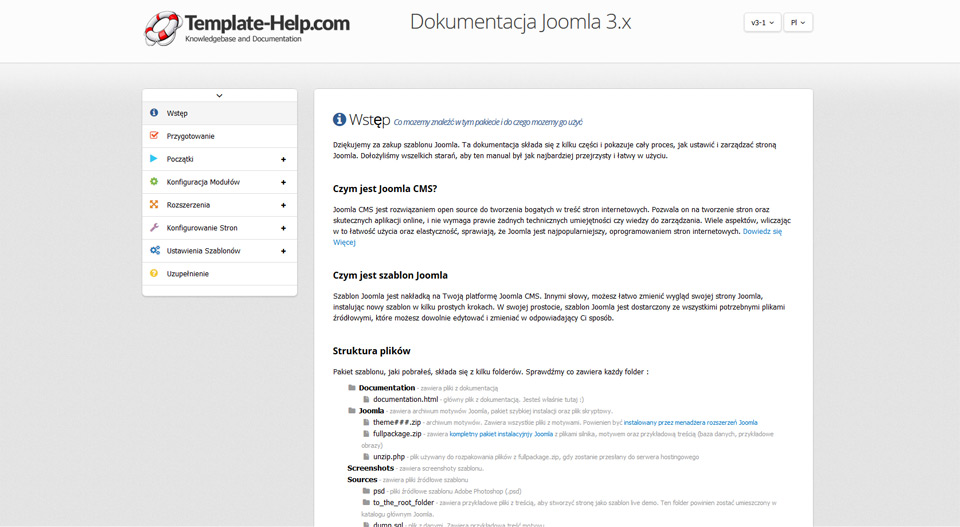
Task: Open the Pl language dropdown
Action: (x=798, y=23)
